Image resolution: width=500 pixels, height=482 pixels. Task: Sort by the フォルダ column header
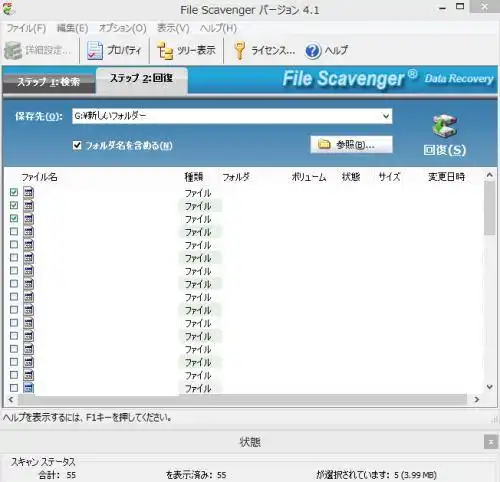pyautogui.click(x=236, y=177)
